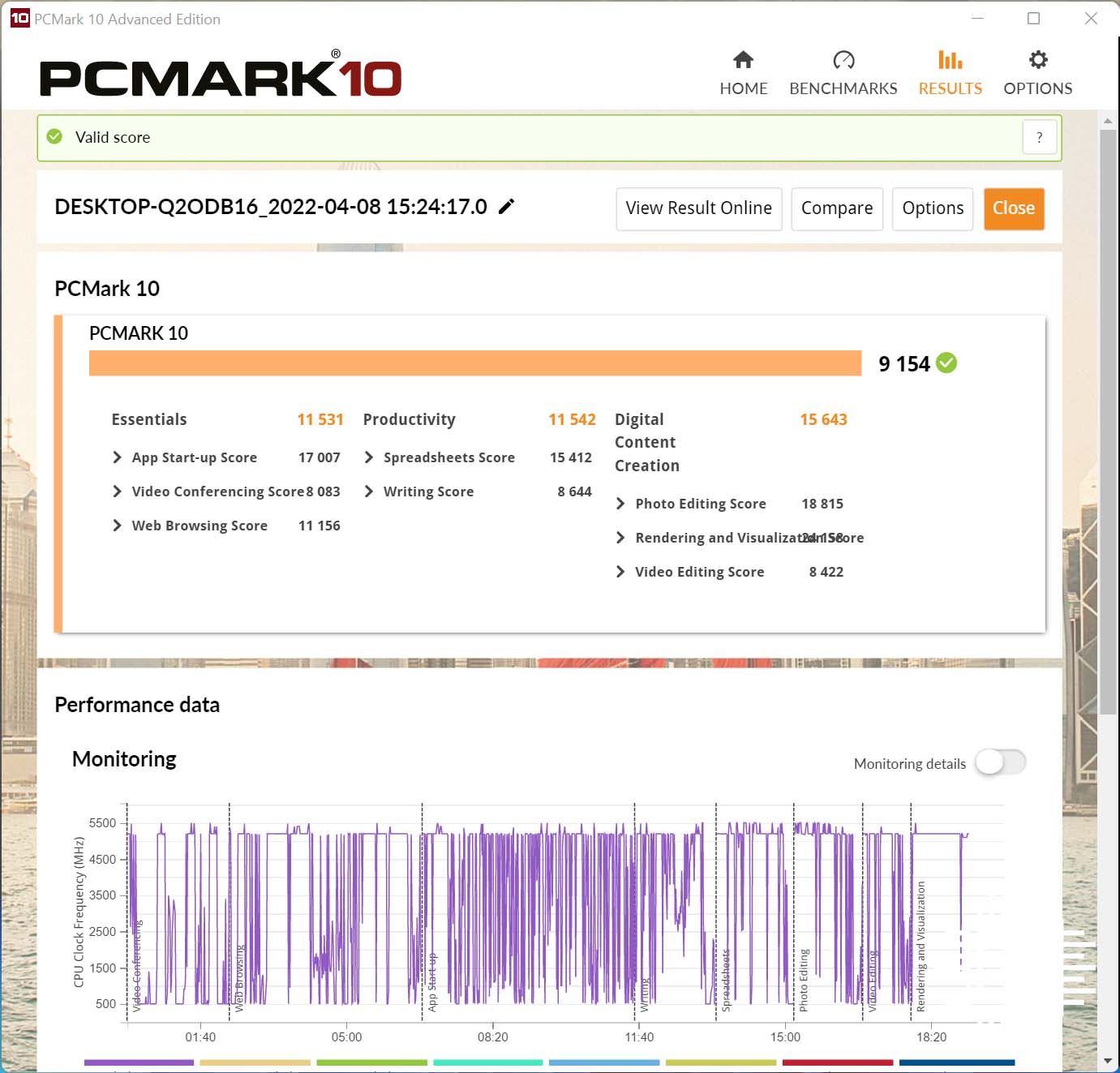This screenshot has width=1120, height=1073.
Task: Click View Result Online button
Action: pos(698,208)
